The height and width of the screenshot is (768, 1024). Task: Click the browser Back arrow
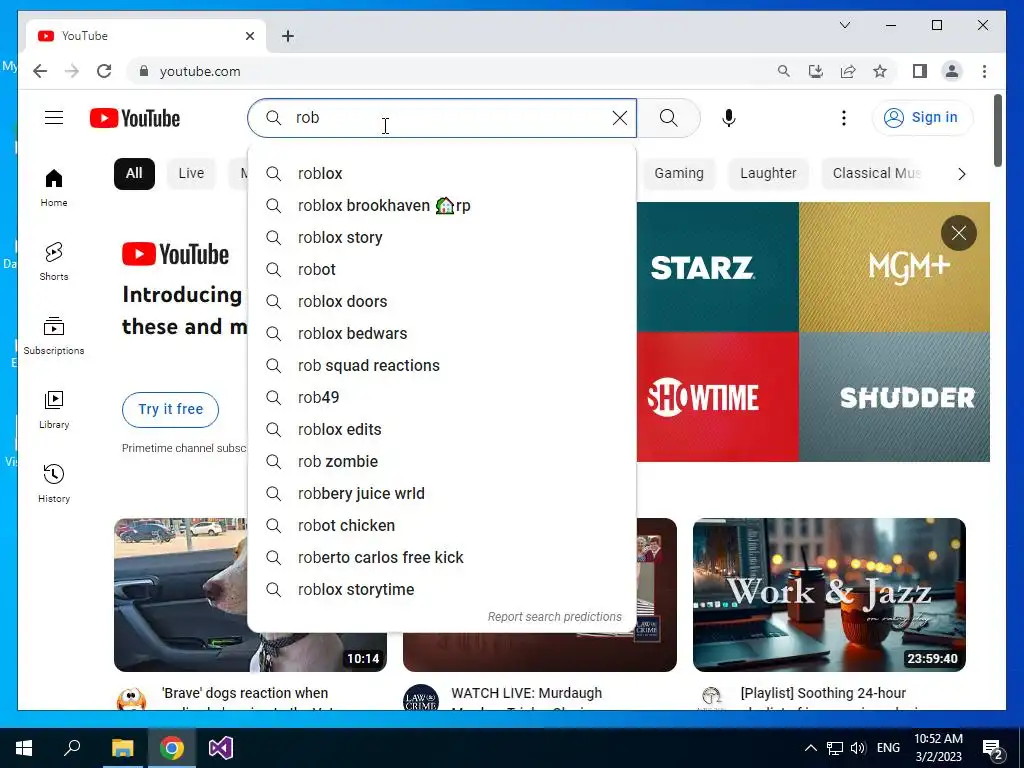[40, 71]
